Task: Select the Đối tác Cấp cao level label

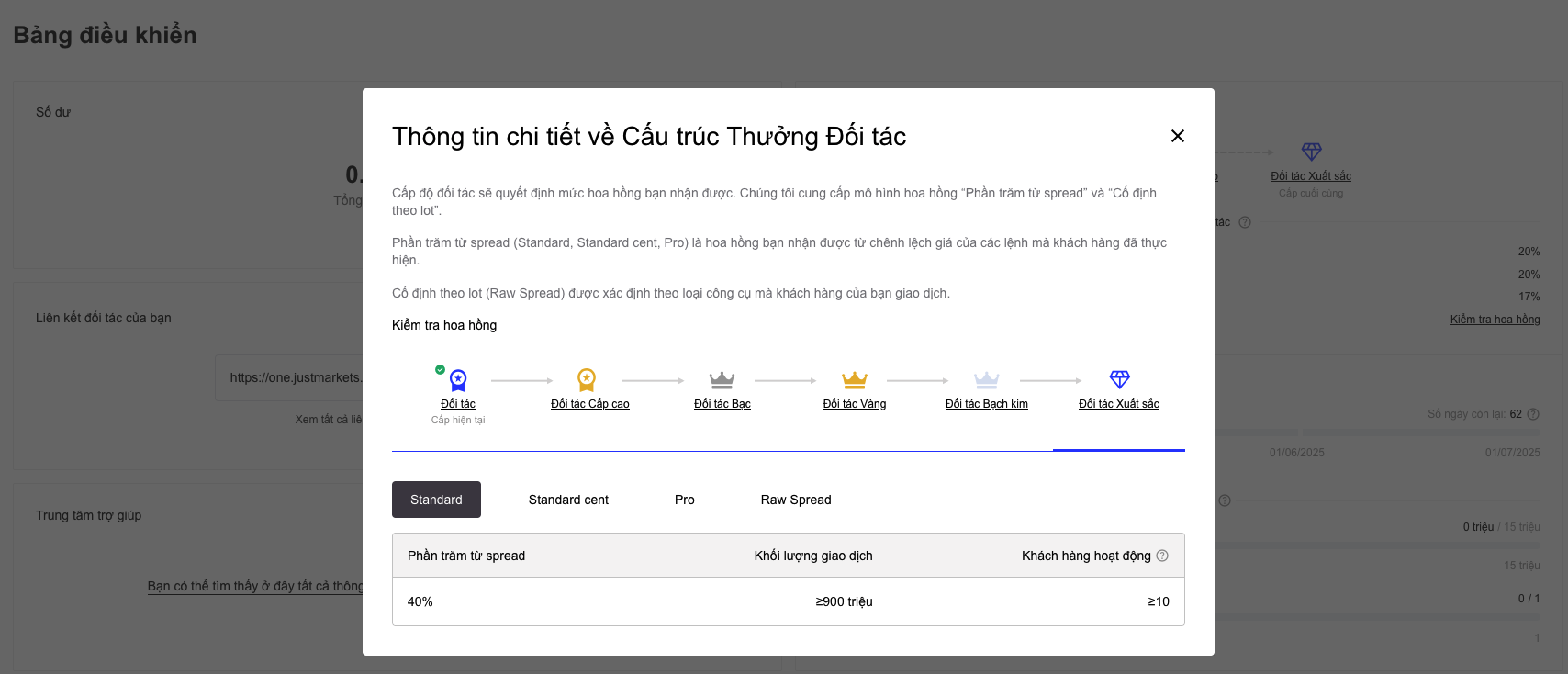Action: coord(590,404)
